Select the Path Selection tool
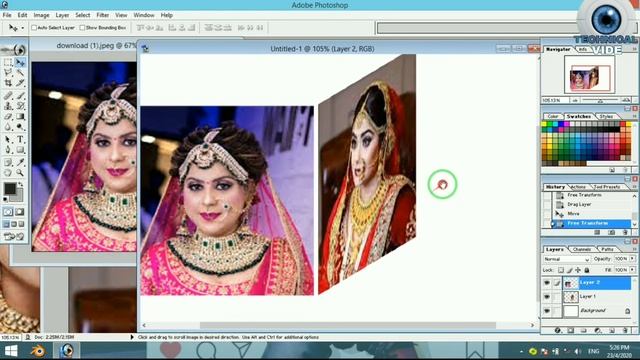The width and height of the screenshot is (640, 360). [x=8, y=140]
